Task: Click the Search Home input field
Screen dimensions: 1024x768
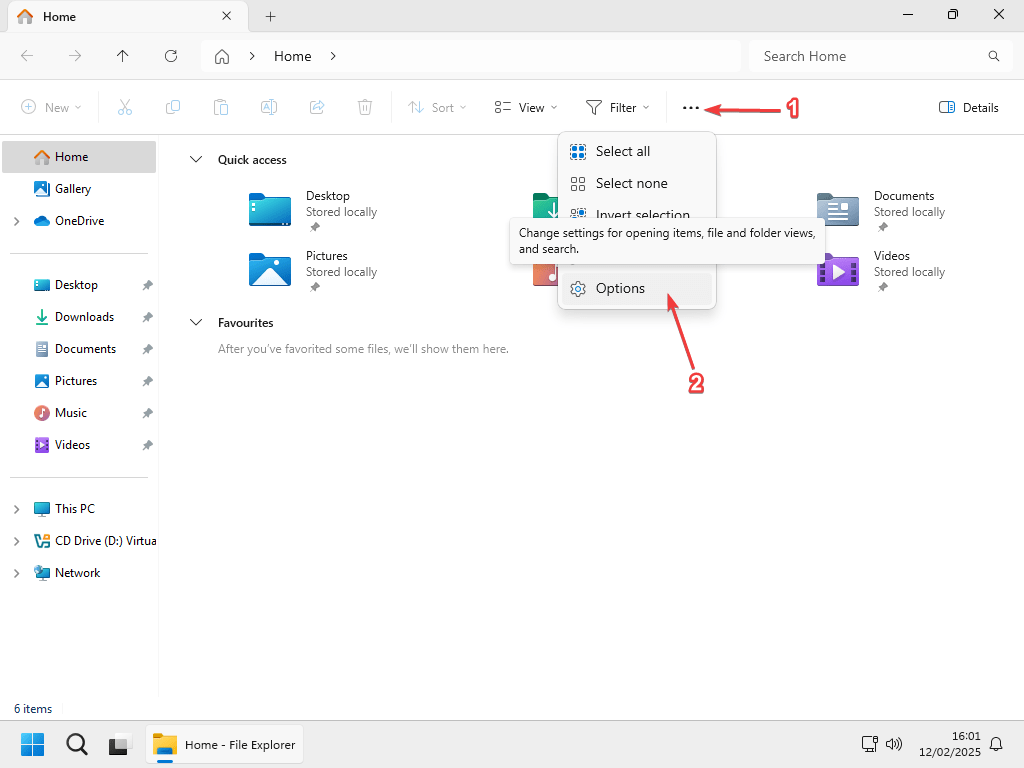Action: coord(868,56)
